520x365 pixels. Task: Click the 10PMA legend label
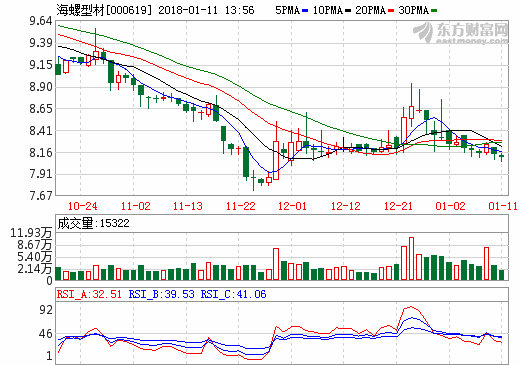pyautogui.click(x=328, y=10)
